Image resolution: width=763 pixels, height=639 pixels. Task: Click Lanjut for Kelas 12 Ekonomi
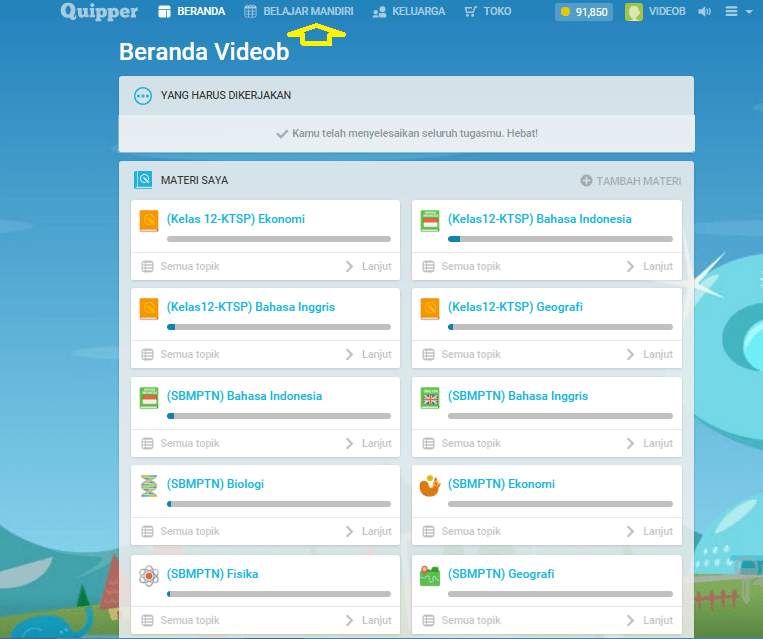(368, 266)
